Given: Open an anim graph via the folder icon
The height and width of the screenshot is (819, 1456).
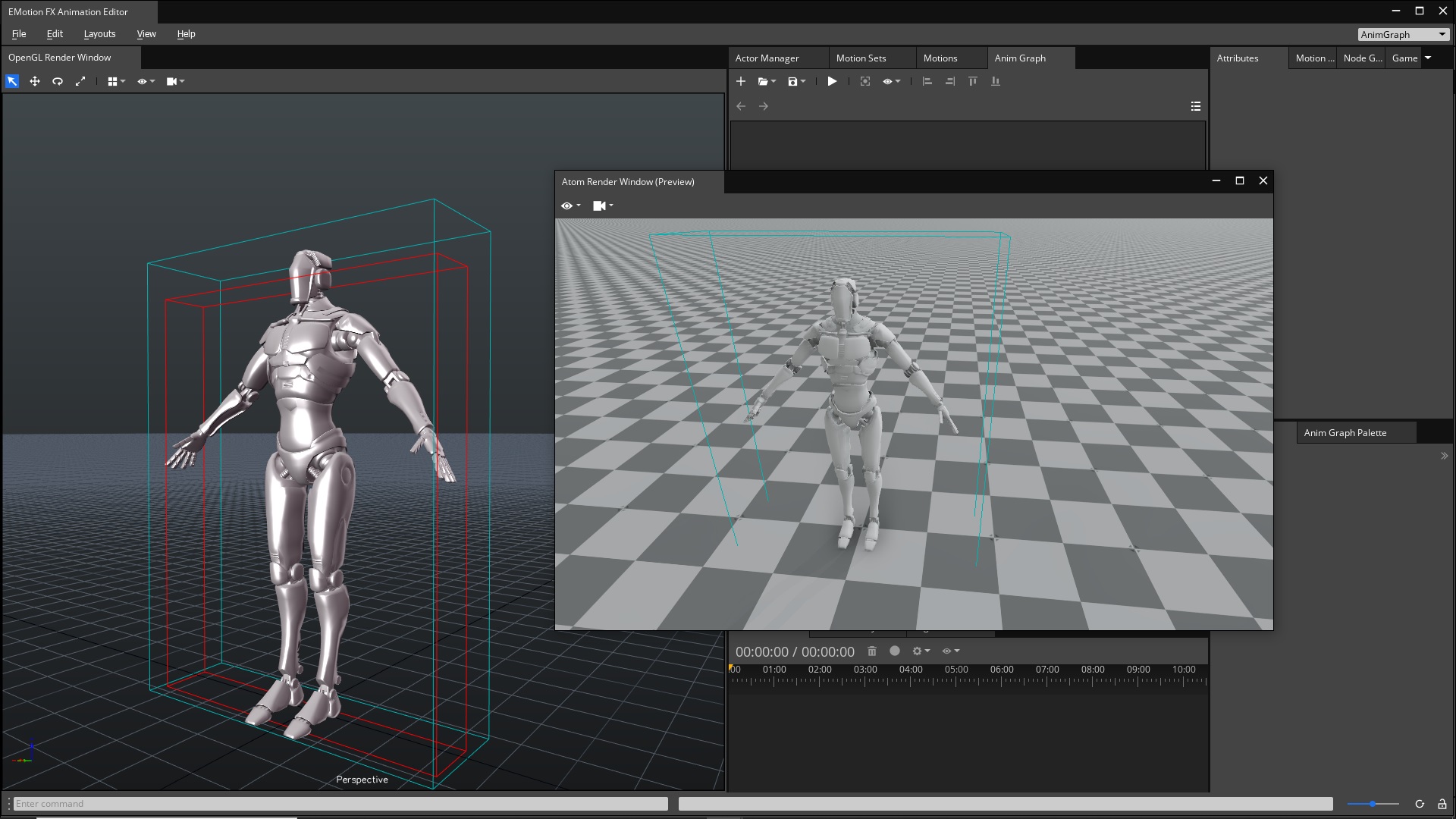Looking at the screenshot, I should pyautogui.click(x=764, y=81).
